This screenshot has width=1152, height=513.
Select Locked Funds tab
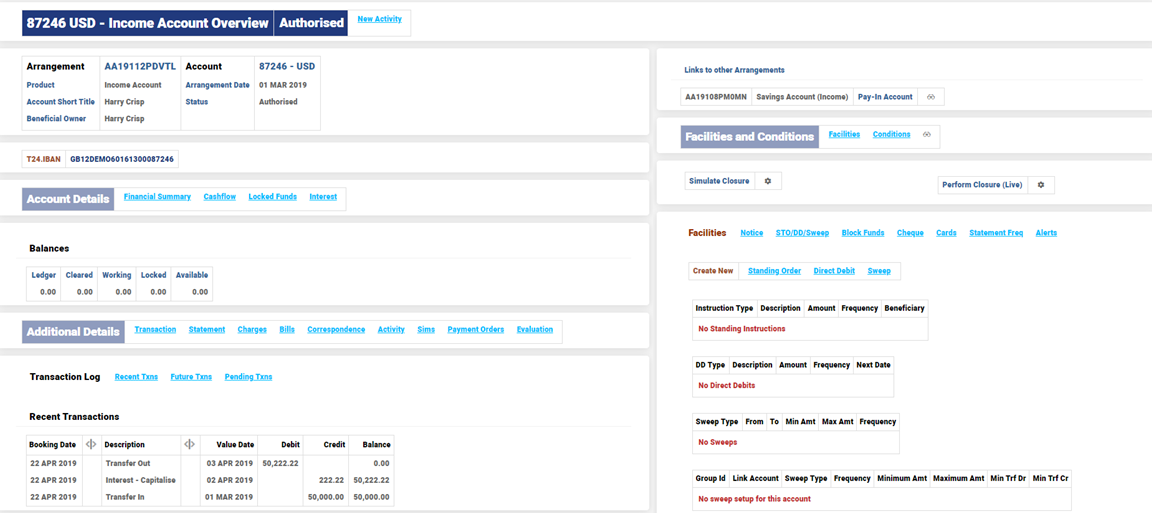(273, 197)
